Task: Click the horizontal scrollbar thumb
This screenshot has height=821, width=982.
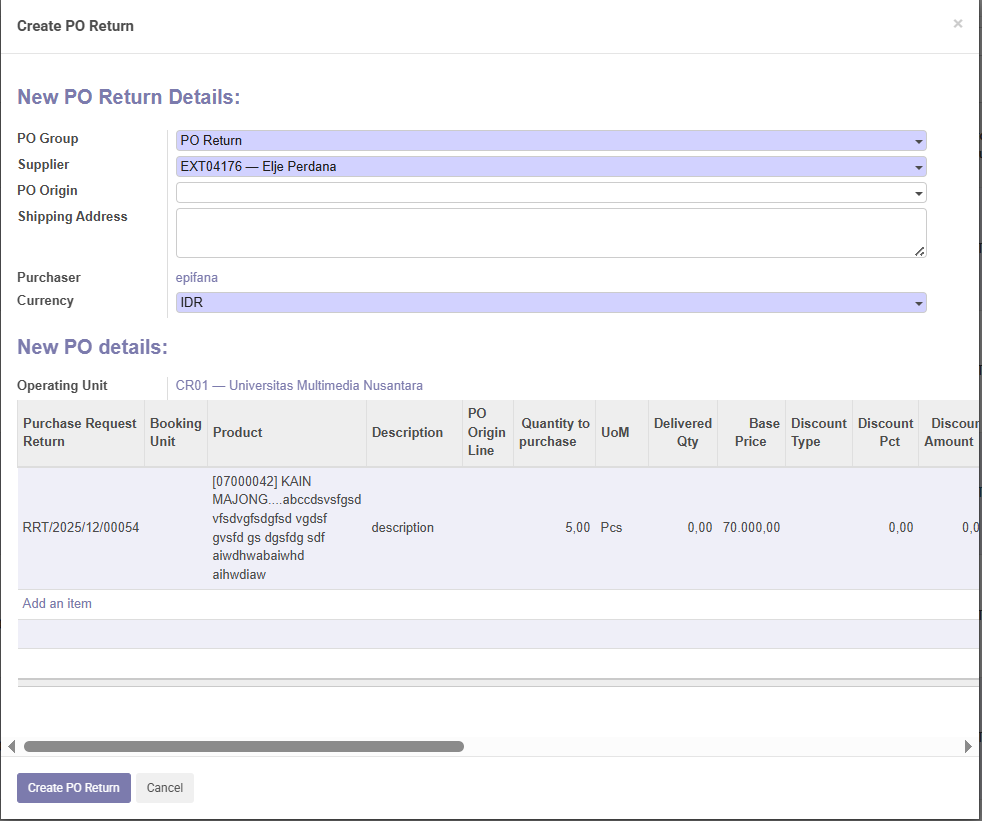Action: [x=243, y=746]
